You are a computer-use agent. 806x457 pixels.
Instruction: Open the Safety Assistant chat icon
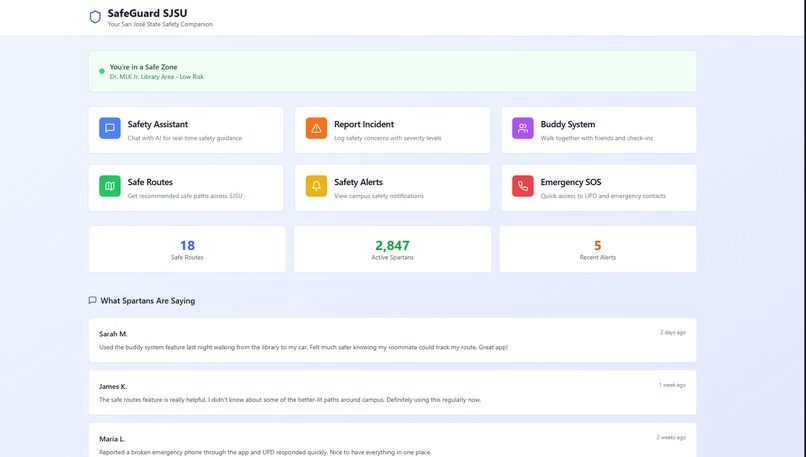pos(109,129)
